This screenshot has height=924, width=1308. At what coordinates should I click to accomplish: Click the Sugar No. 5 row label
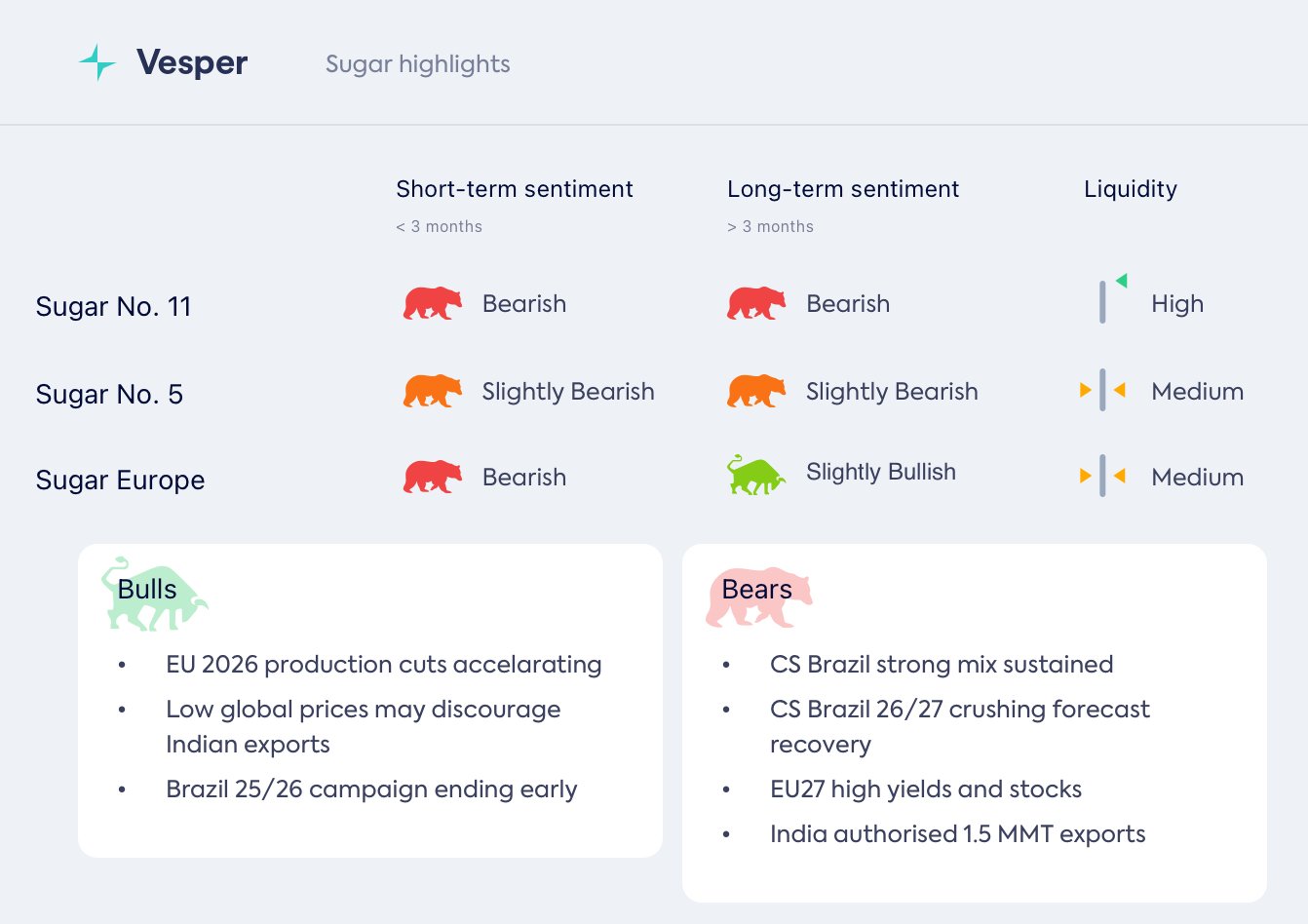tap(109, 395)
